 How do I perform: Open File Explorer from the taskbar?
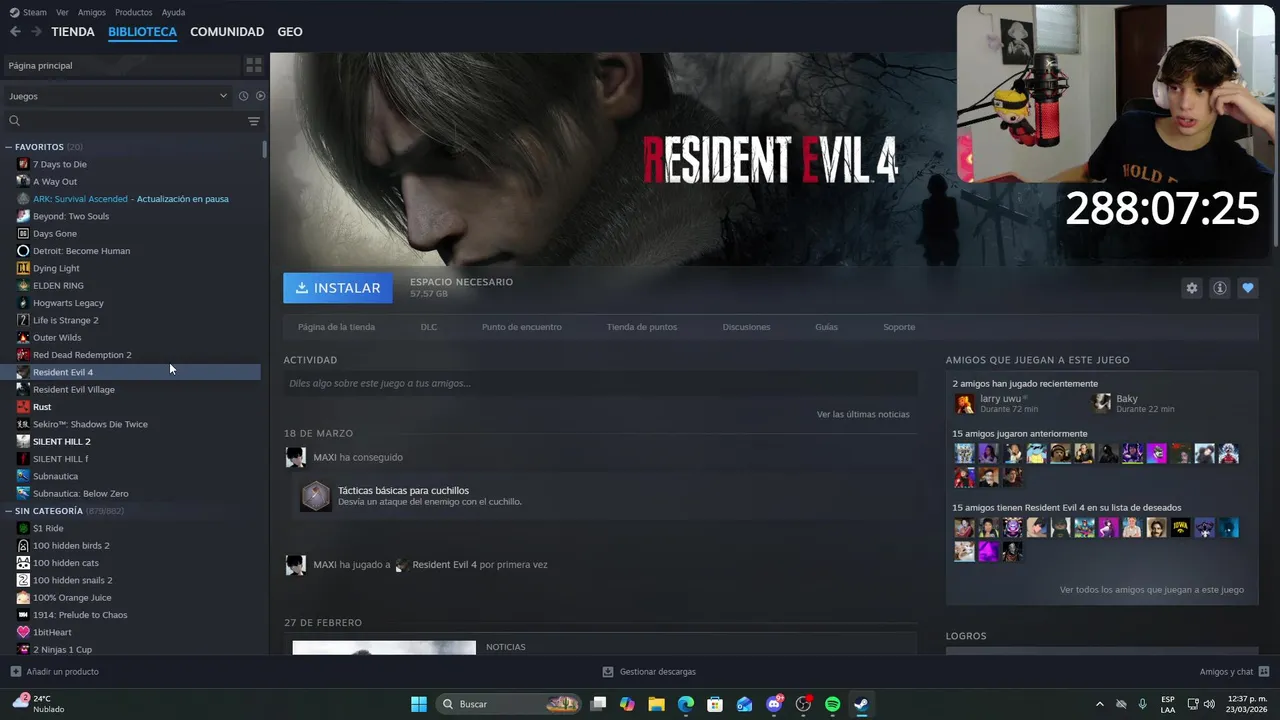[x=657, y=704]
